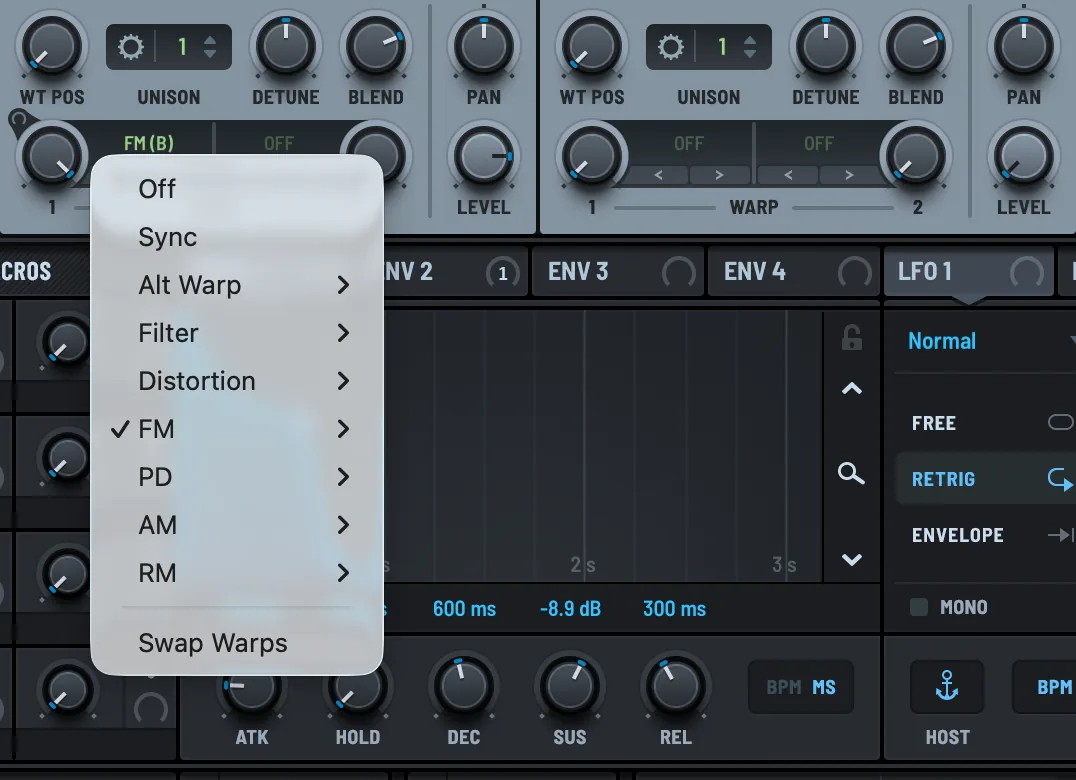This screenshot has height=780, width=1076.
Task: Click envelope REL knob
Action: point(675,687)
